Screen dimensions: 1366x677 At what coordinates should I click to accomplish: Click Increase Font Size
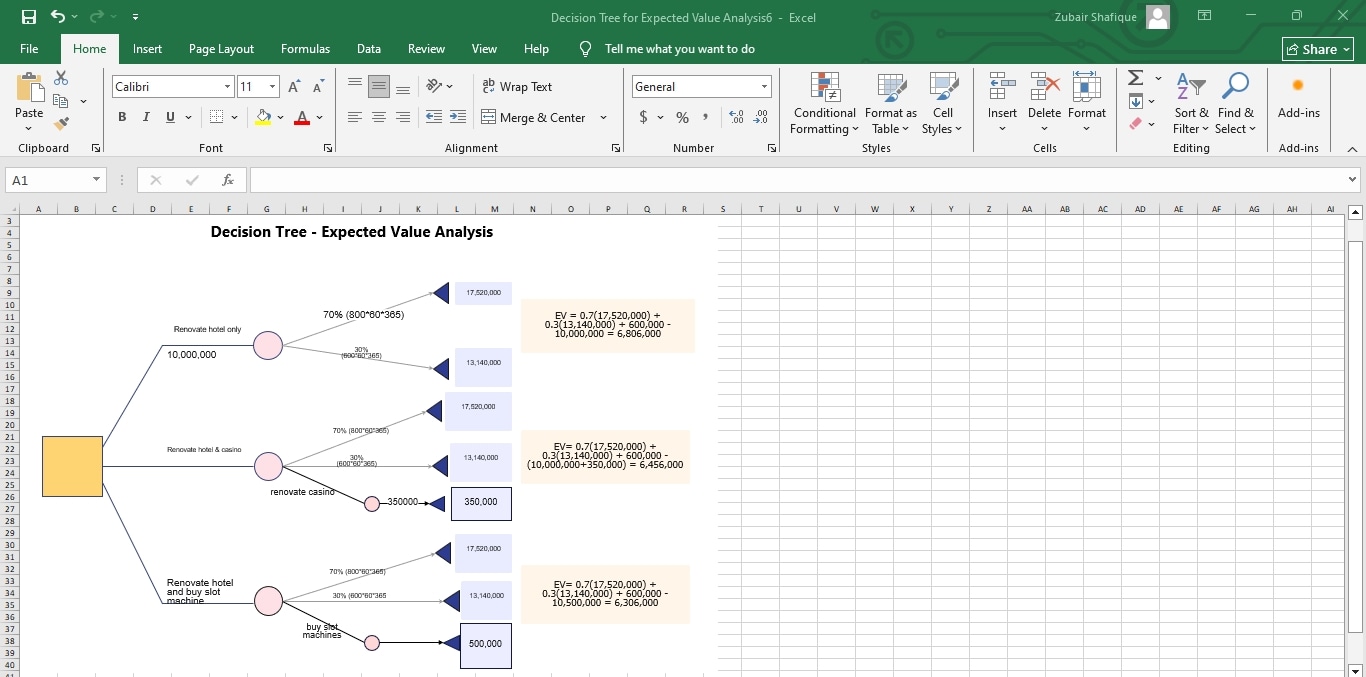293,86
